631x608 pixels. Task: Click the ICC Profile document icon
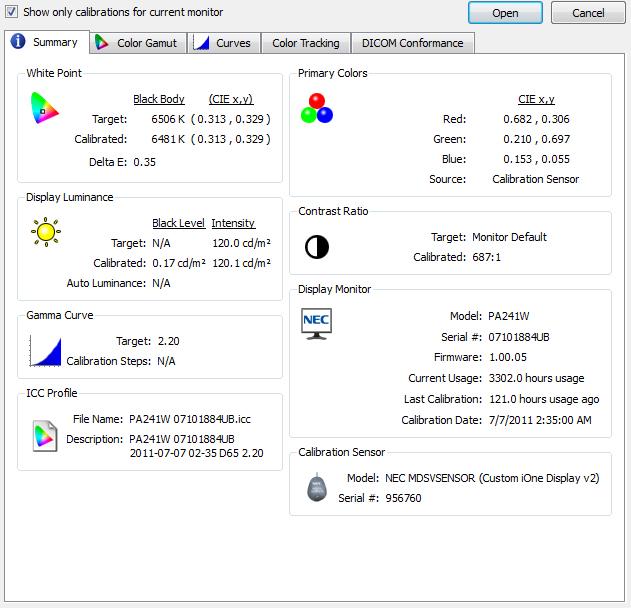coord(45,436)
